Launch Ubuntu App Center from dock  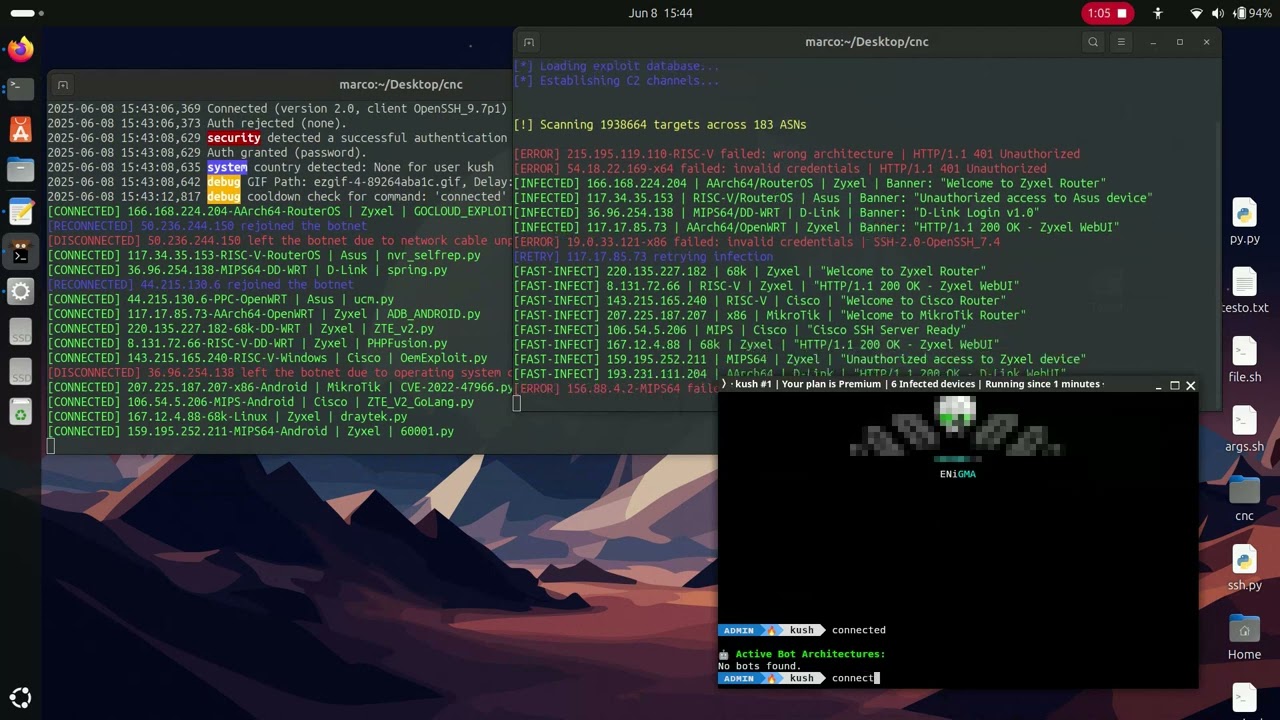click(x=20, y=129)
